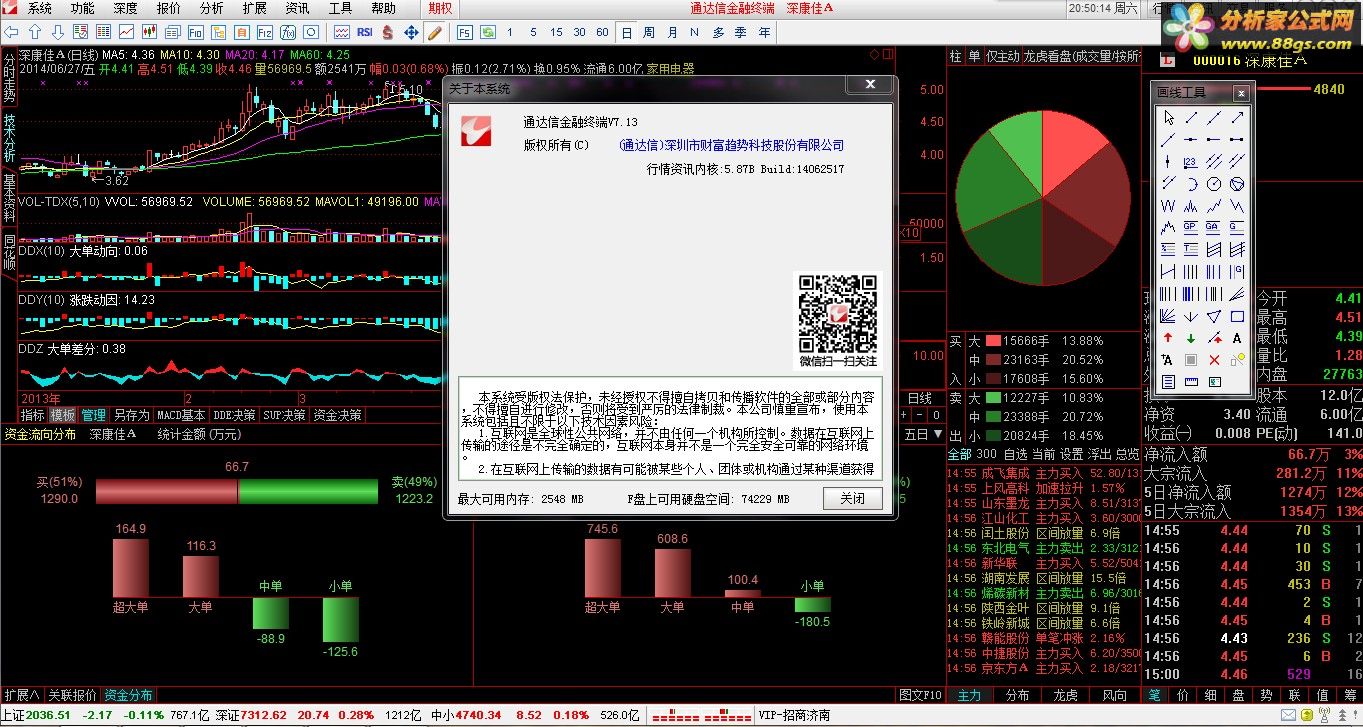This screenshot has width=1363, height=727.
Task: Open the 龙虎 tab at the bottom
Action: (1066, 694)
